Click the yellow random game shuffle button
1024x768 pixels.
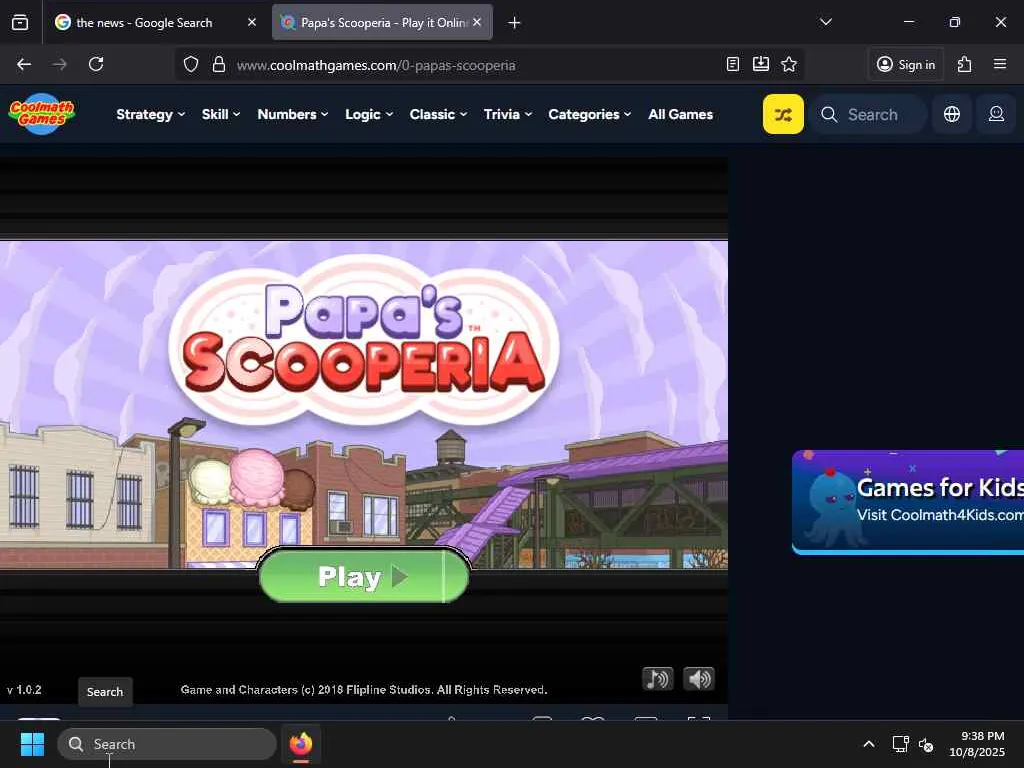(783, 114)
